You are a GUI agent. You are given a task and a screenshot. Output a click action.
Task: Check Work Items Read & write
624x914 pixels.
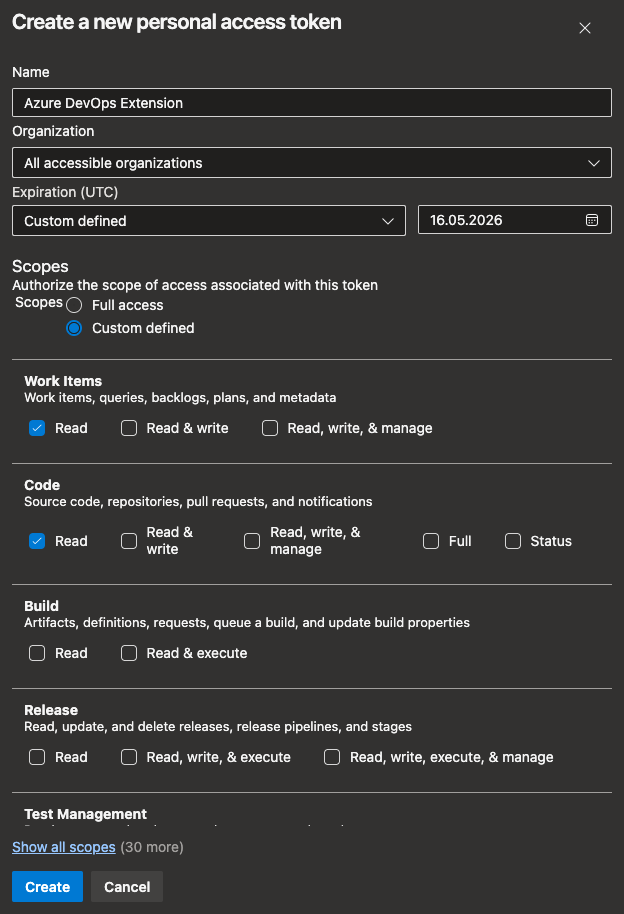pyautogui.click(x=129, y=428)
